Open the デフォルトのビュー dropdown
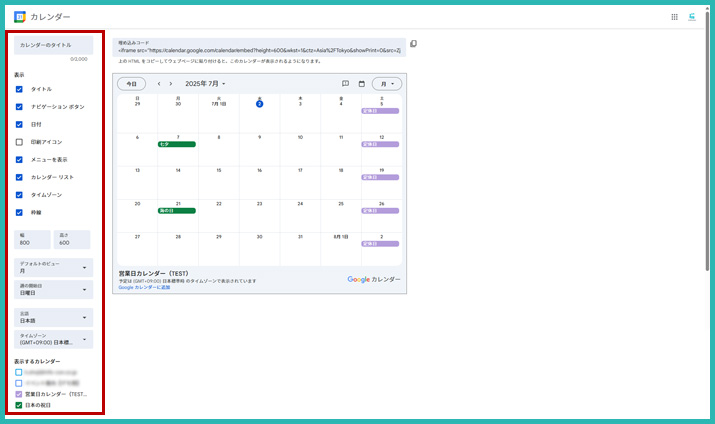 53,267
